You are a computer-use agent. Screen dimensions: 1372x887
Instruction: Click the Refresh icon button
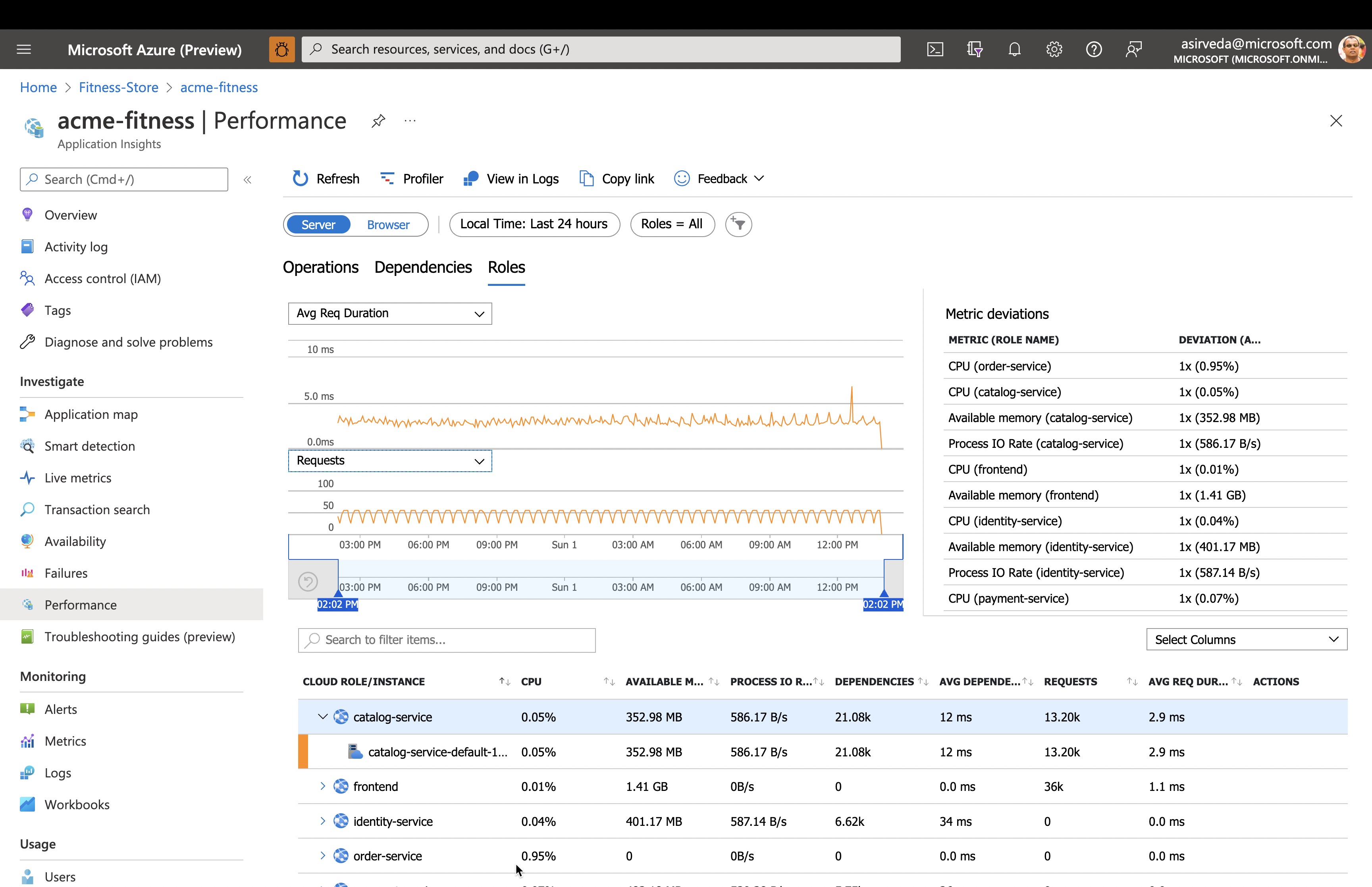pos(301,178)
